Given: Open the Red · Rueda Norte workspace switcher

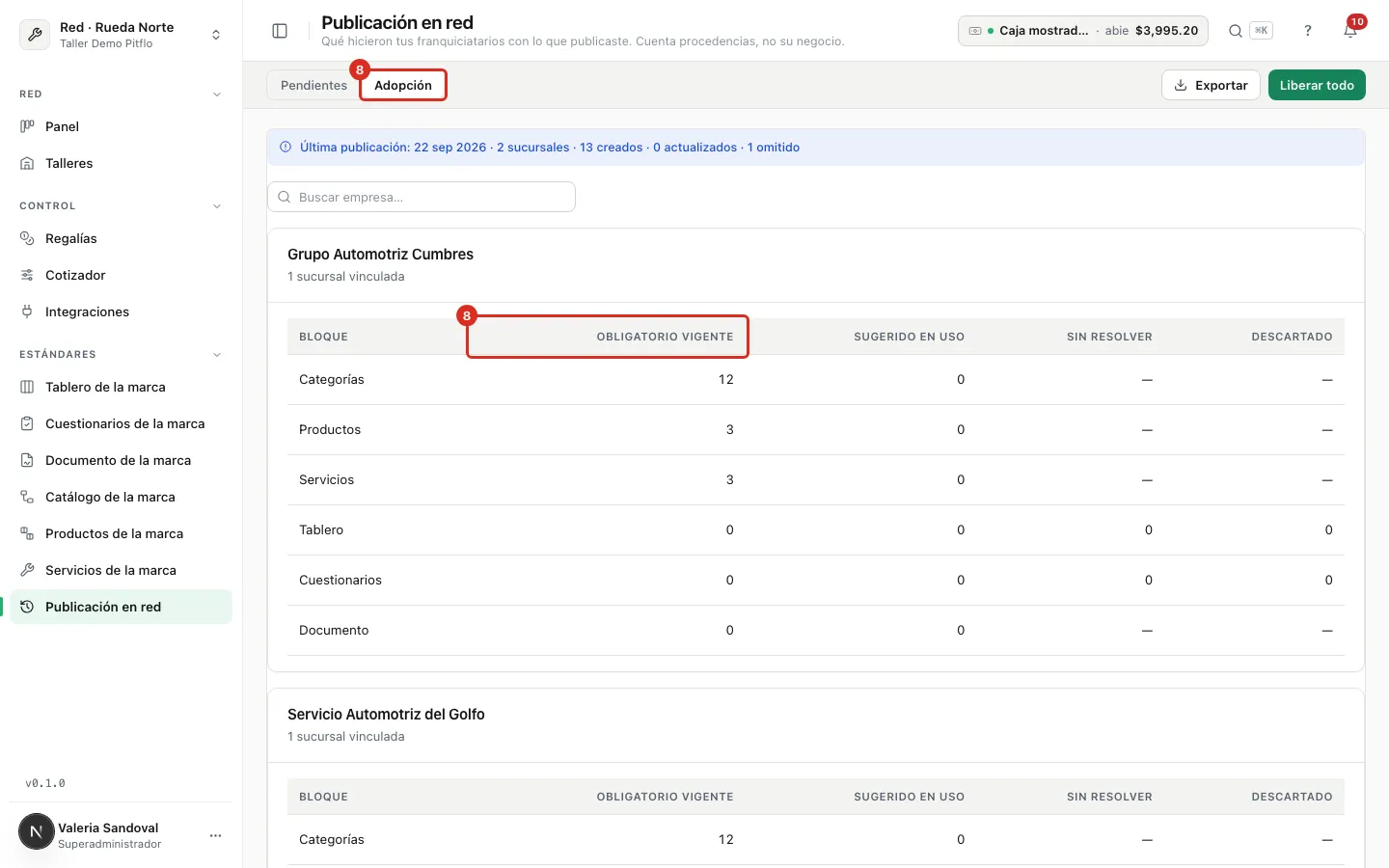Looking at the screenshot, I should (121, 35).
